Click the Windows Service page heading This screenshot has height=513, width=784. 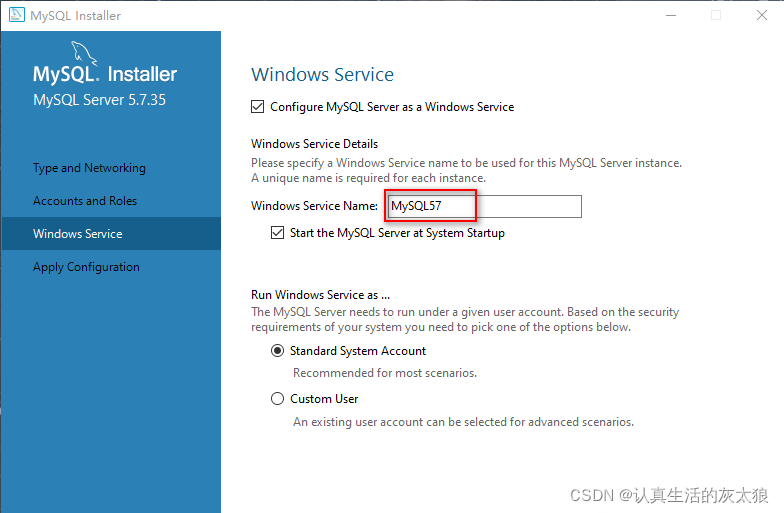tap(322, 74)
